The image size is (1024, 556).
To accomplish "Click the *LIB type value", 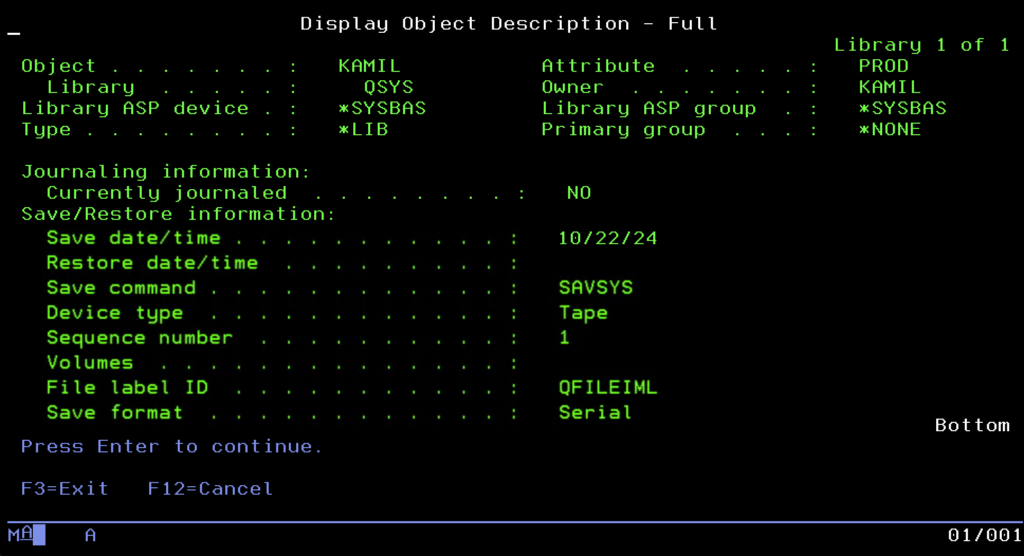I will pos(363,130).
